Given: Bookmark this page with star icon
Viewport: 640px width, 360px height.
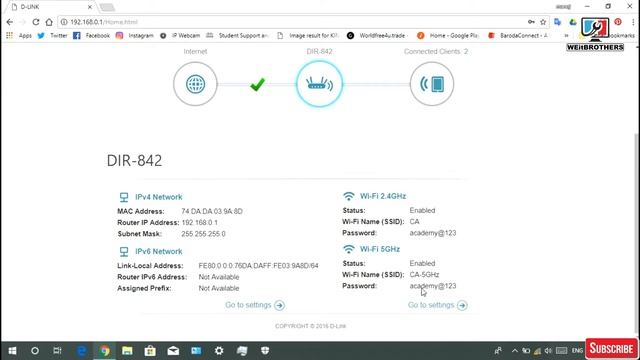Looking at the screenshot, I should [543, 22].
